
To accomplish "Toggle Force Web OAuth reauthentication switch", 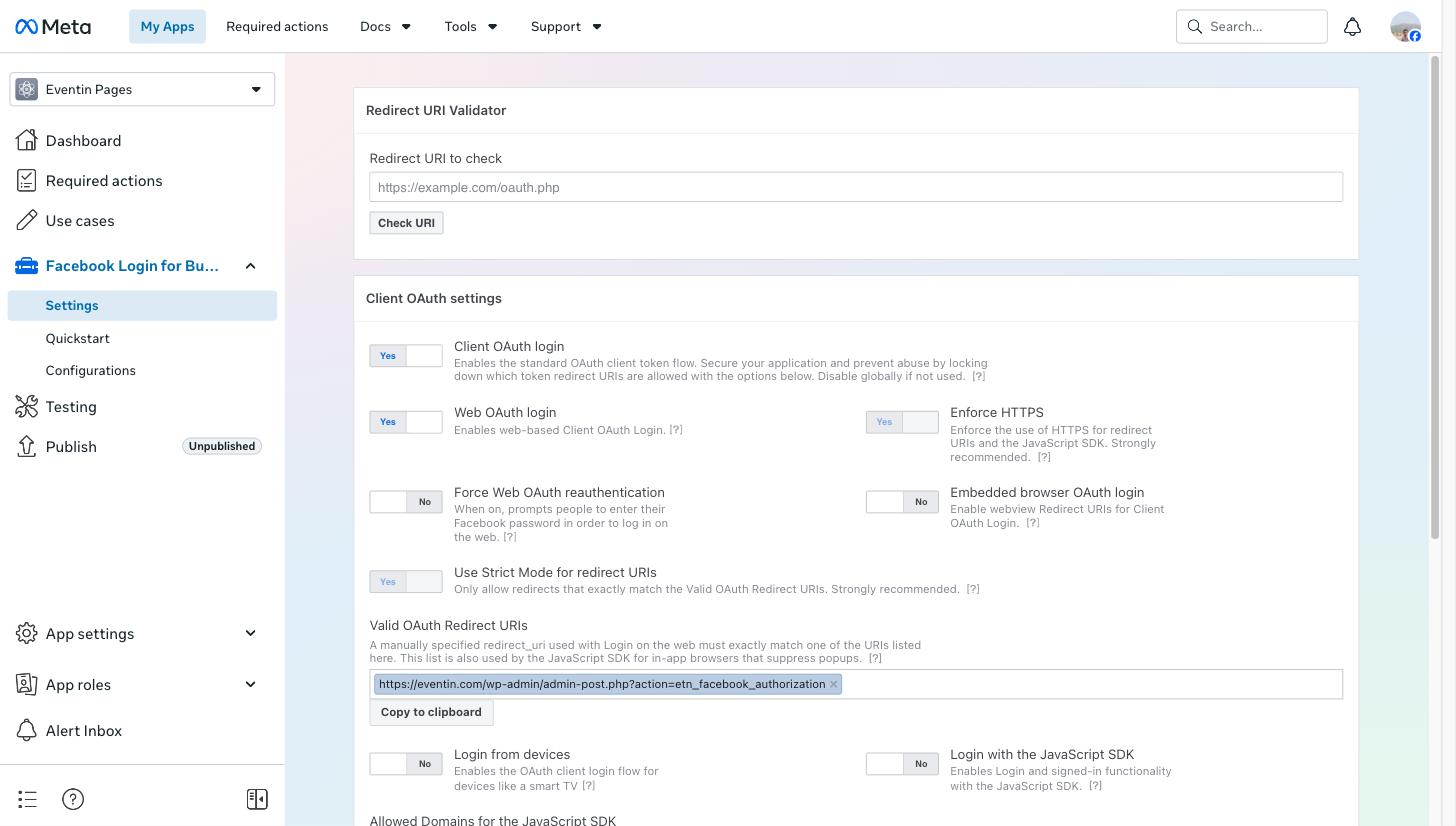I will [x=406, y=502].
